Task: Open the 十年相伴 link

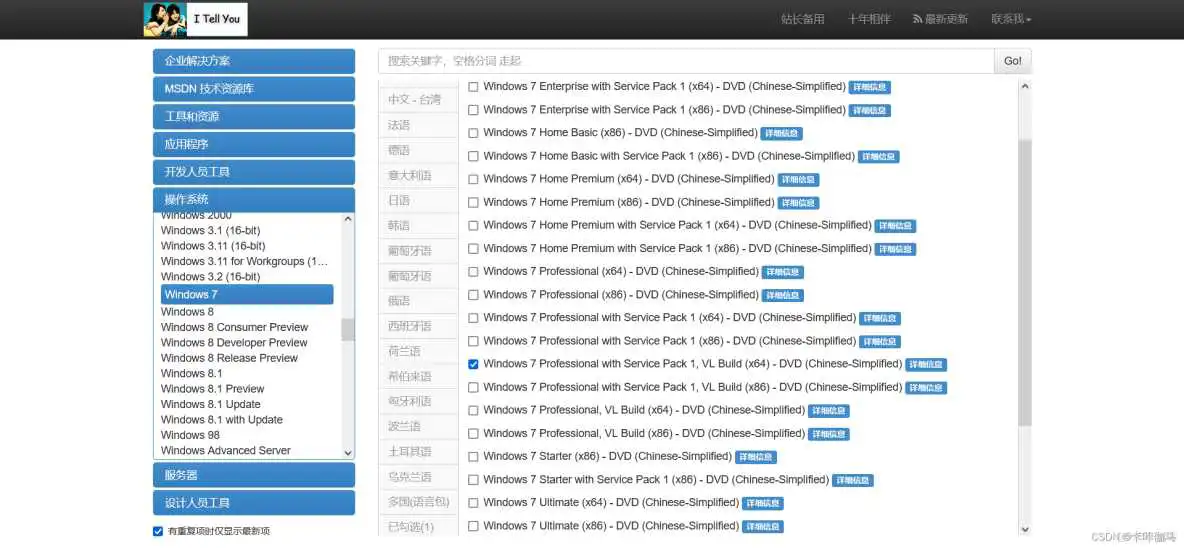Action: (x=869, y=19)
